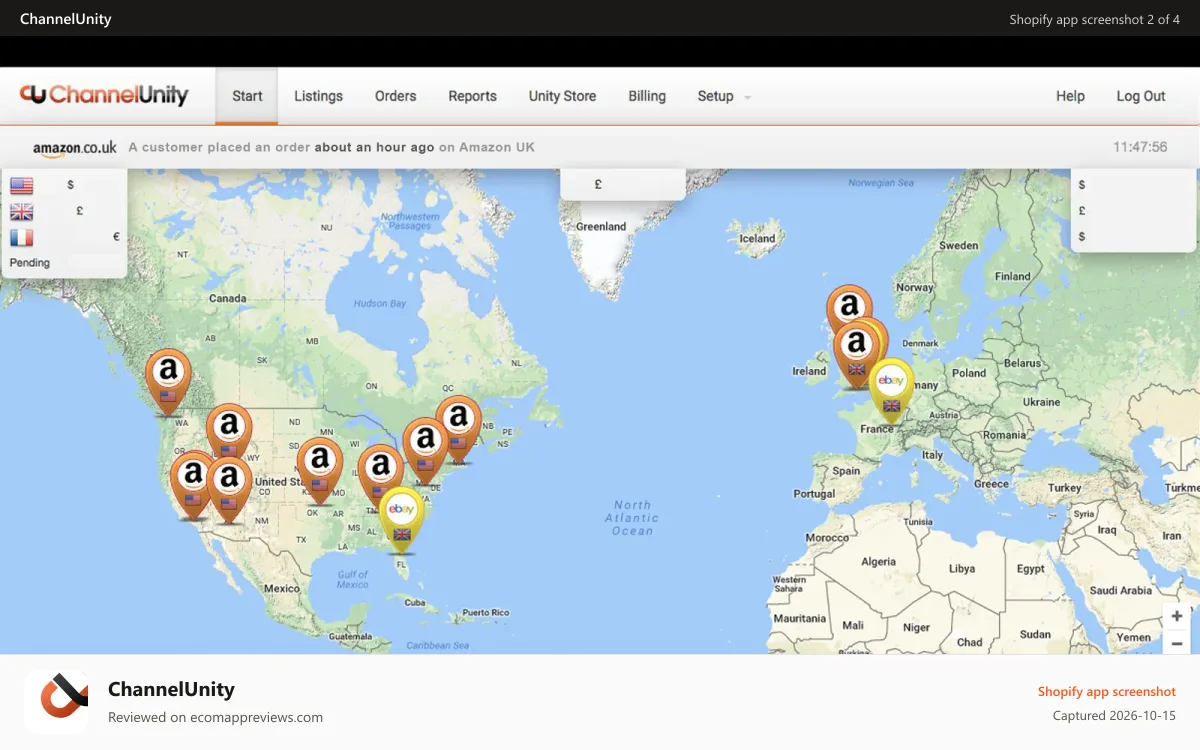This screenshot has height=750, width=1200.
Task: Click the US flag icon in currency panel
Action: point(21,185)
